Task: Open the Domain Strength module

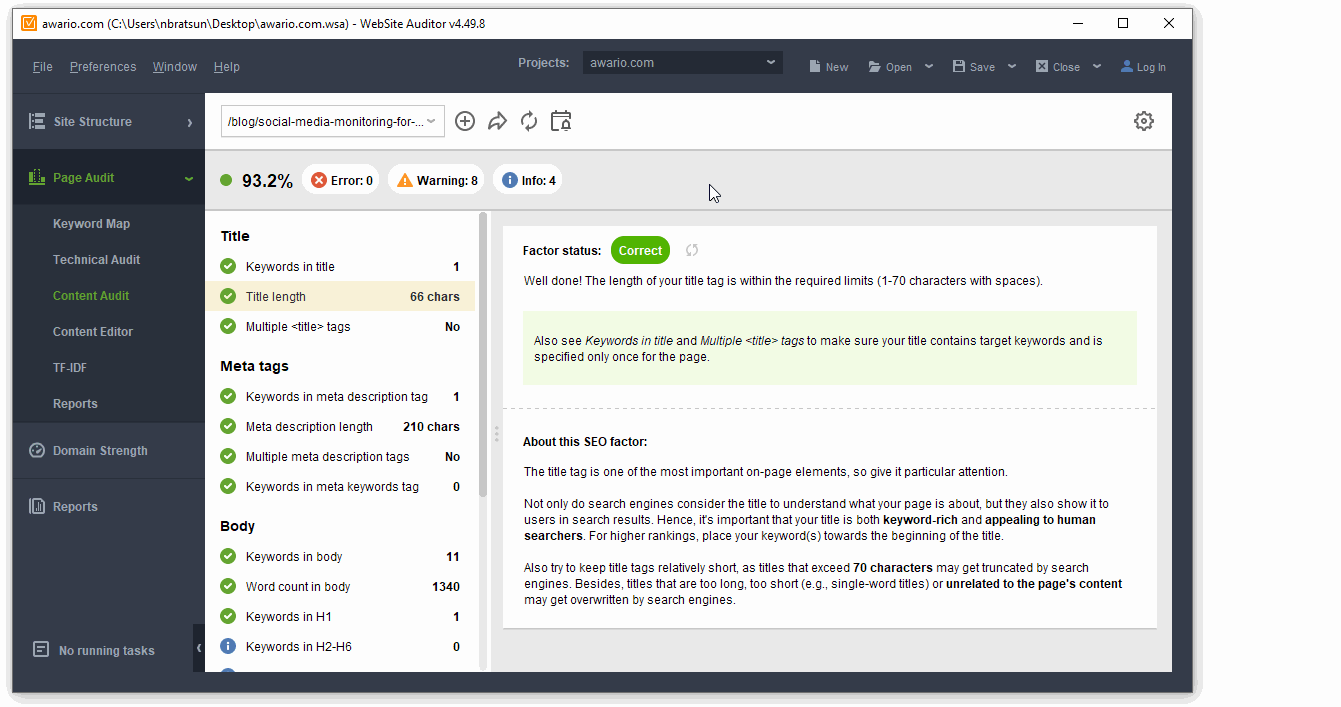Action: (109, 451)
